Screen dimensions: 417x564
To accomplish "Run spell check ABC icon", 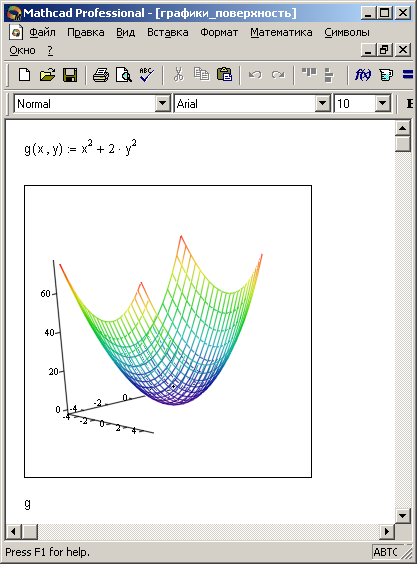I will [147, 75].
